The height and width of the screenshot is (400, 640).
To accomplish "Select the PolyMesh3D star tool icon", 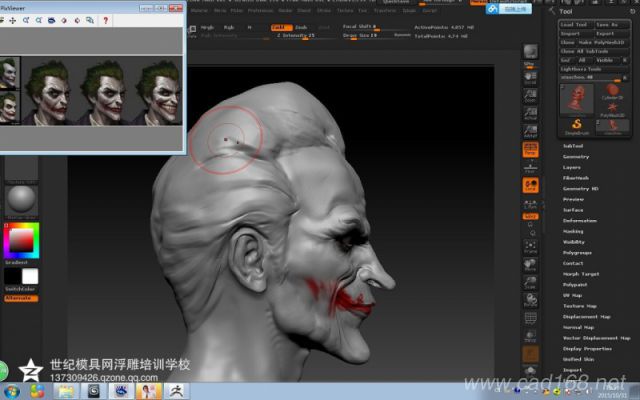I will (612, 110).
